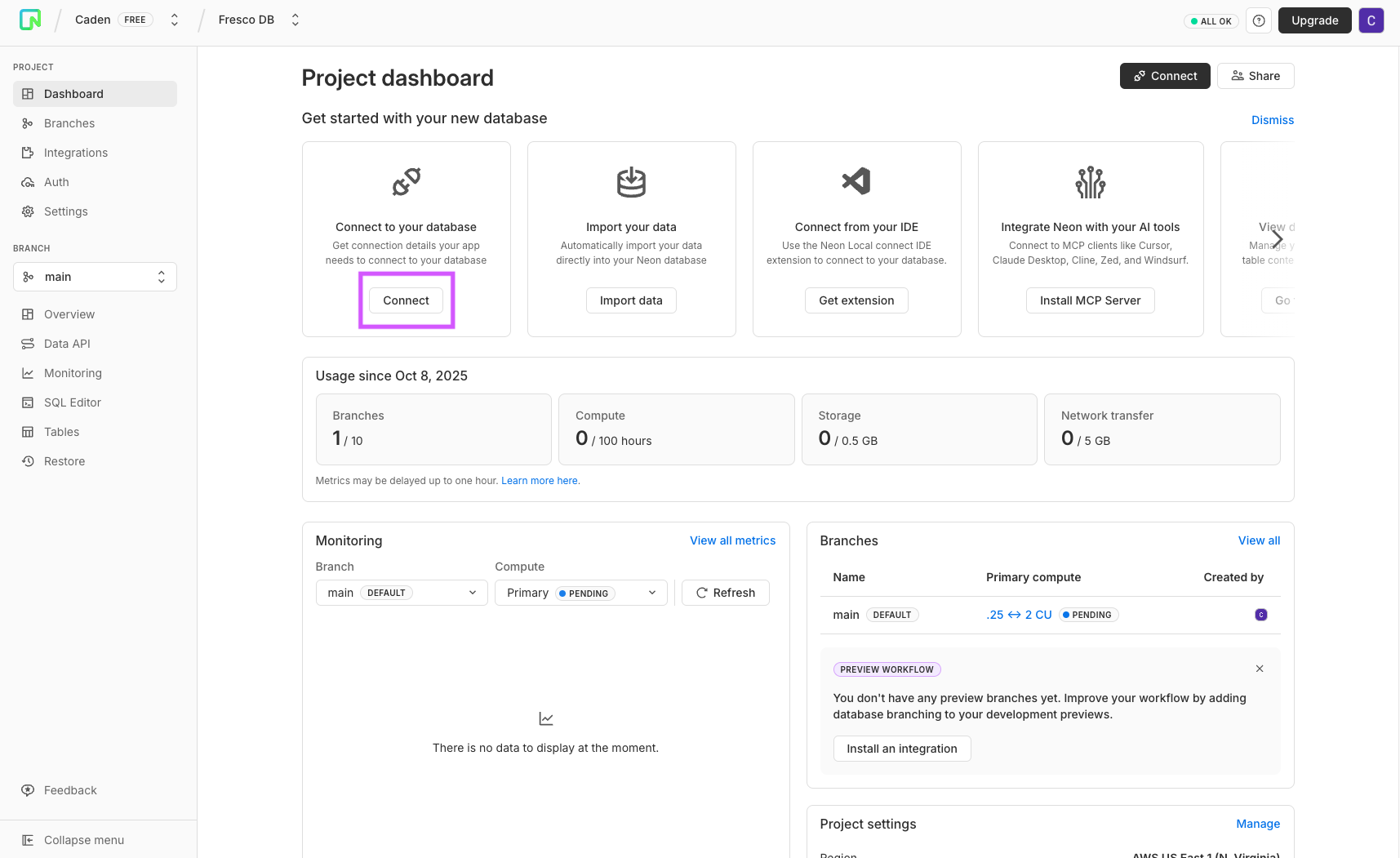Click the Install MCP Server button
This screenshot has width=1400, height=858.
pos(1090,300)
